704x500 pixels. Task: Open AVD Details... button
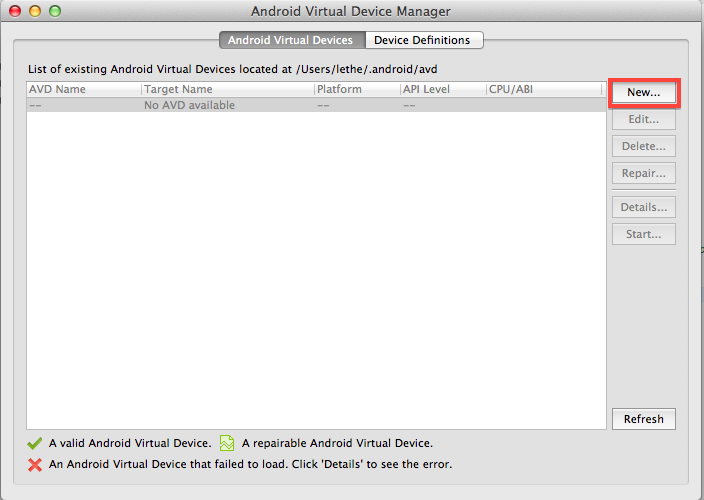[643, 207]
